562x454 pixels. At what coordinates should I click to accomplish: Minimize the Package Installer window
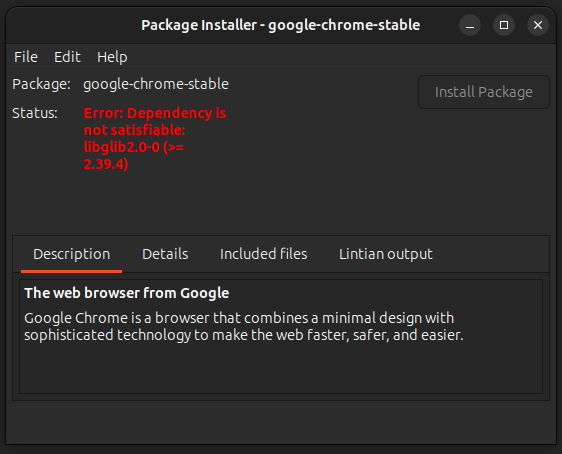coord(470,25)
